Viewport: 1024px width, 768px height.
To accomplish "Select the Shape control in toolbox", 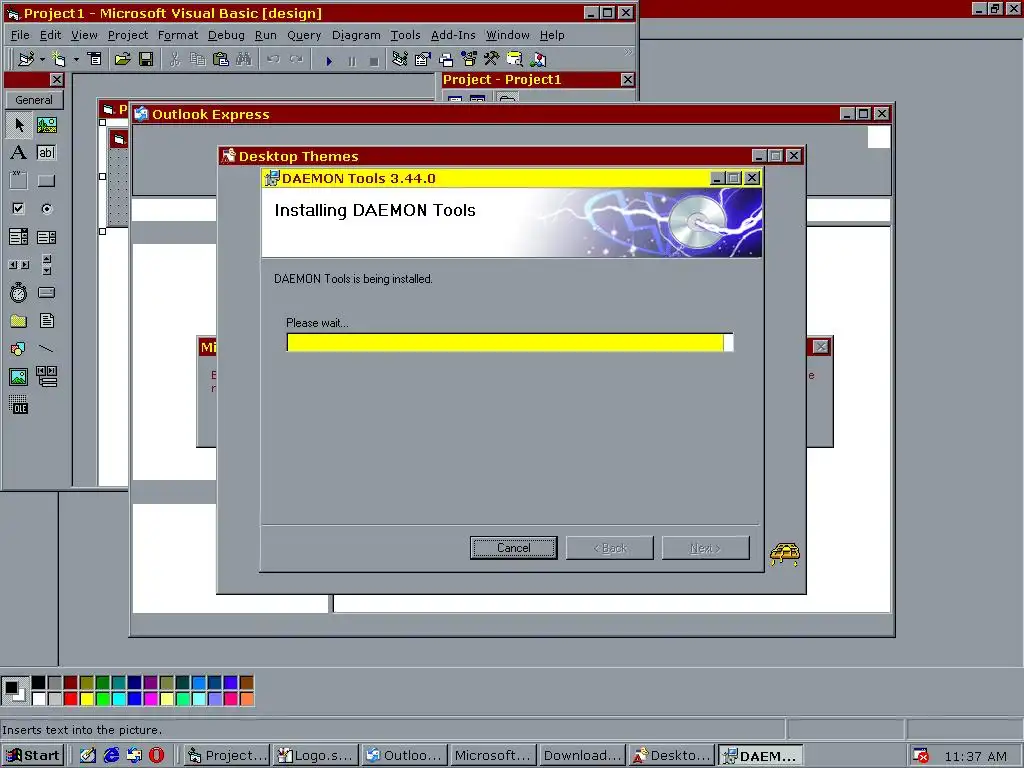I will click(18, 349).
